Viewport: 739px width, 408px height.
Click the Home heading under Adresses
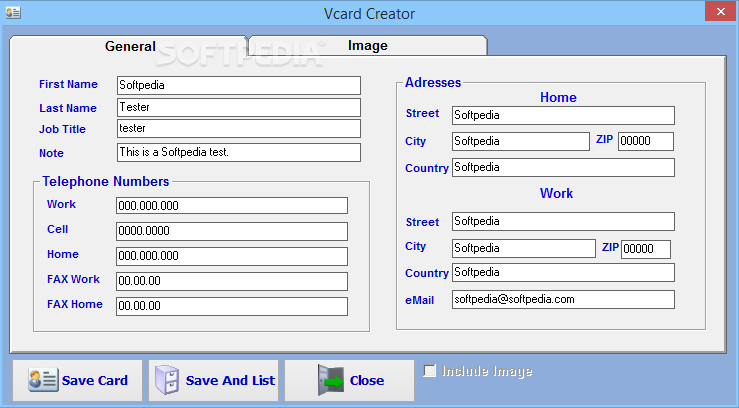(558, 98)
